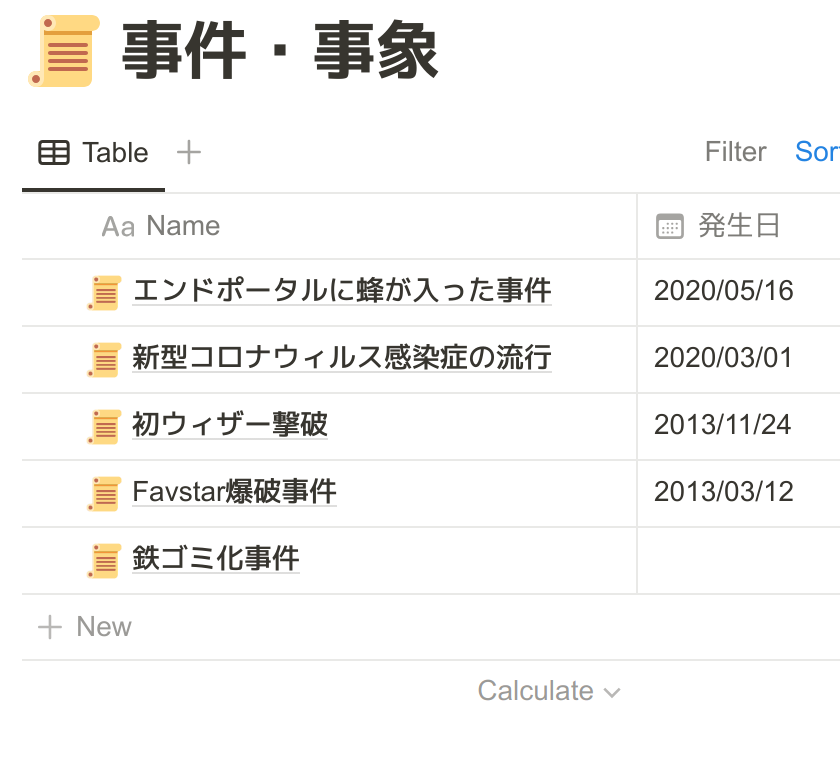Image resolution: width=840 pixels, height=759 pixels.
Task: Click scroll icon beside 新型コロナウィルス感染症の流行
Action: (x=104, y=359)
